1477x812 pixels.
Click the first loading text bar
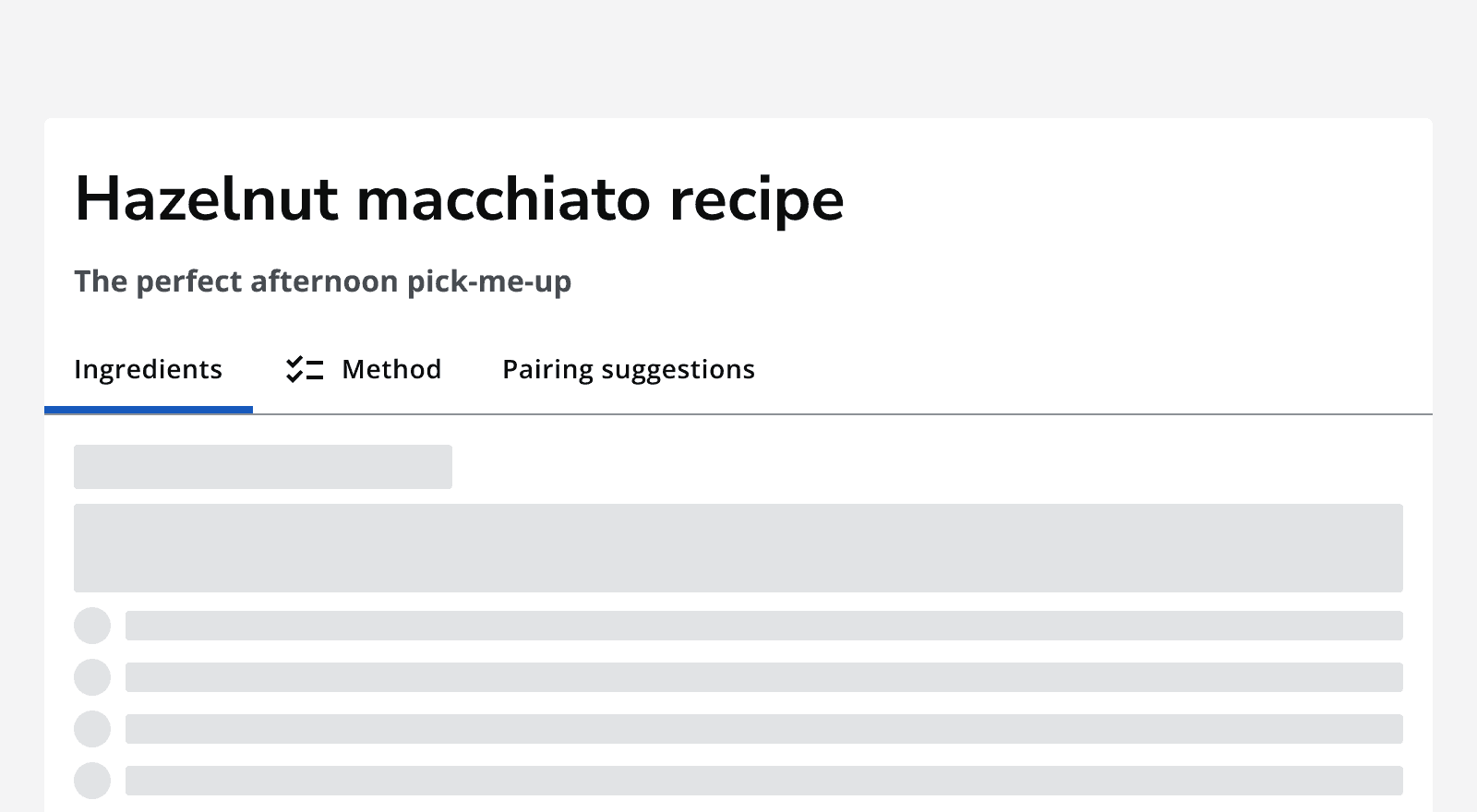click(766, 626)
